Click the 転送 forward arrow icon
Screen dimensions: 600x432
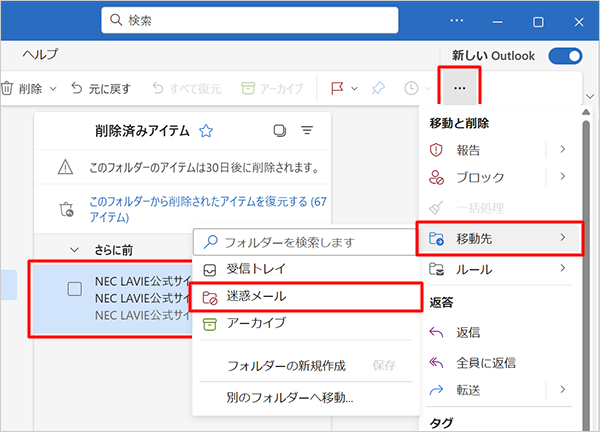[436, 390]
